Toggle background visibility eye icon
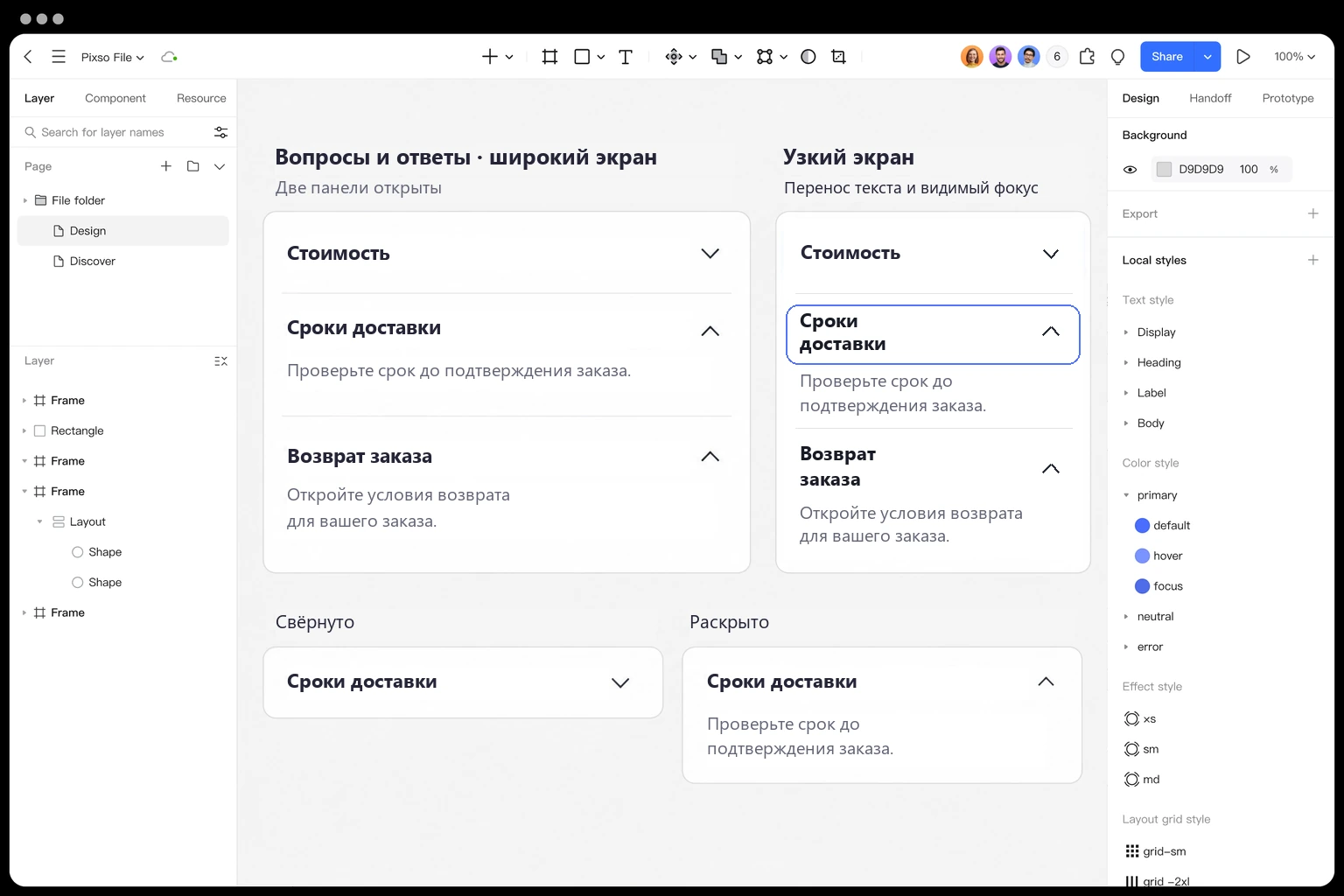 pos(1130,170)
